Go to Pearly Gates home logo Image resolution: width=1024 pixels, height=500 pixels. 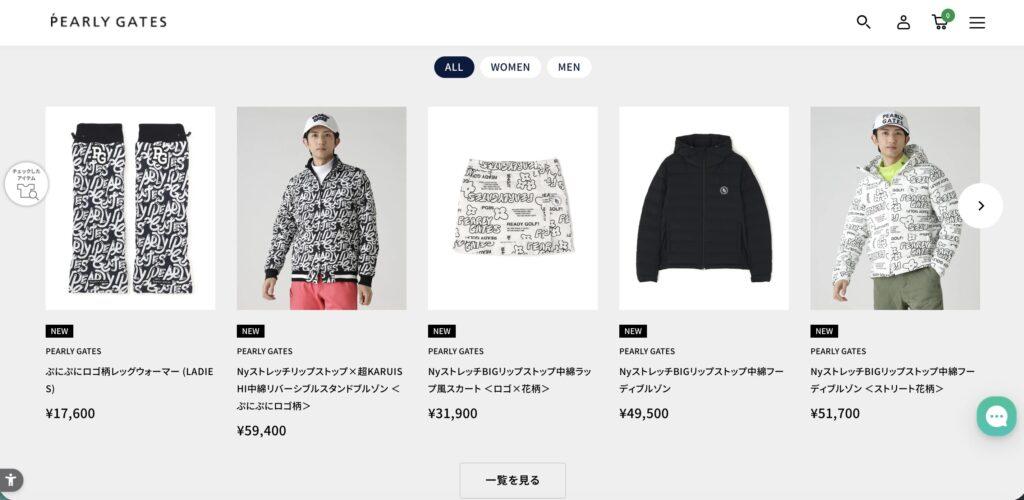[108, 22]
